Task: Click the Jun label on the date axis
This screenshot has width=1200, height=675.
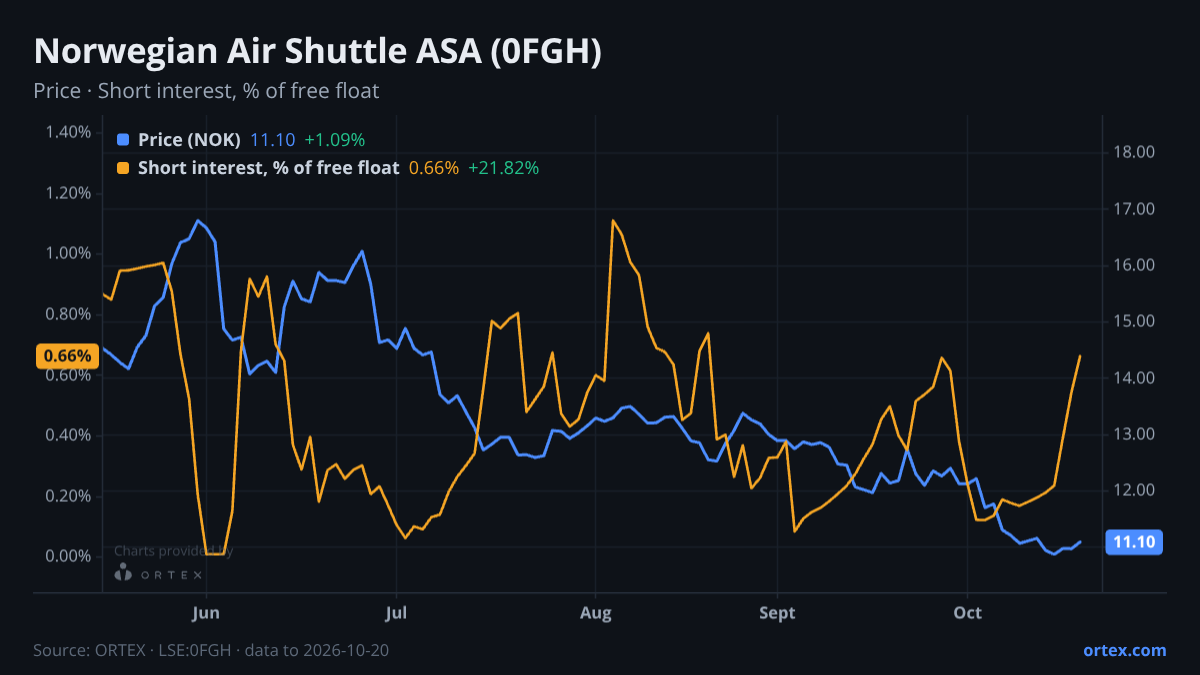Action: point(205,613)
